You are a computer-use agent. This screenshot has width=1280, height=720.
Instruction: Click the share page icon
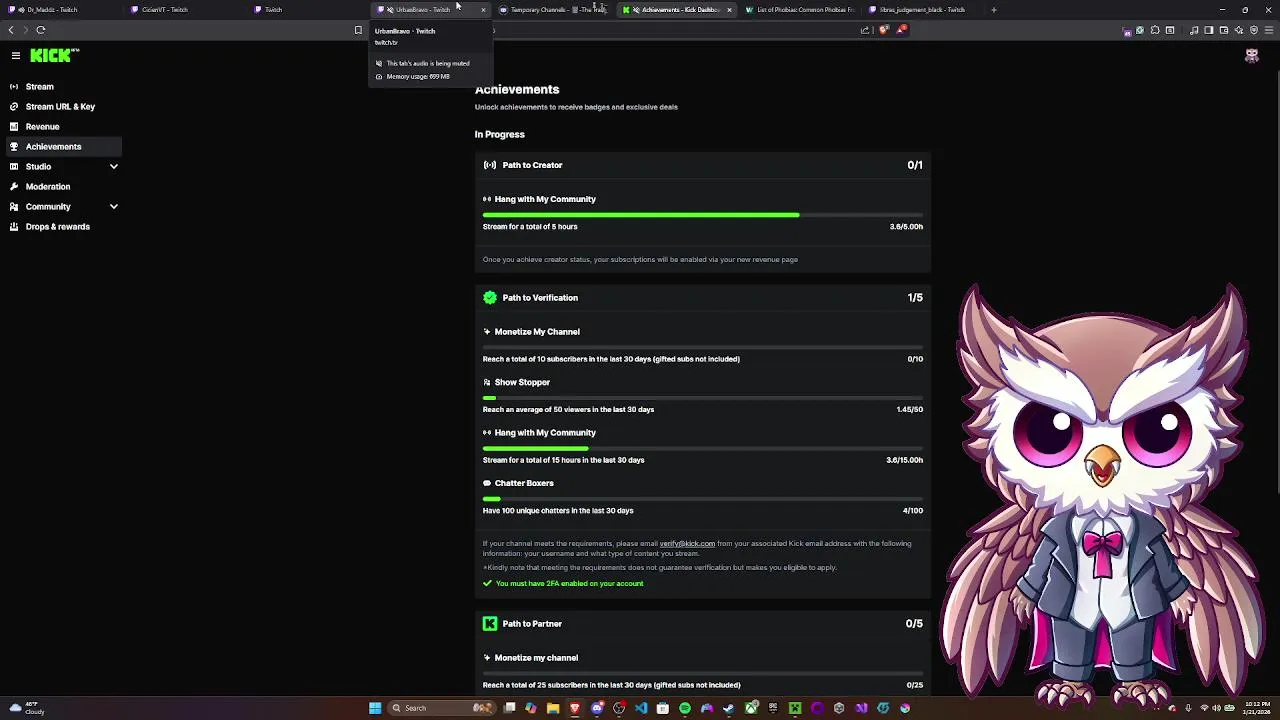[x=865, y=30]
